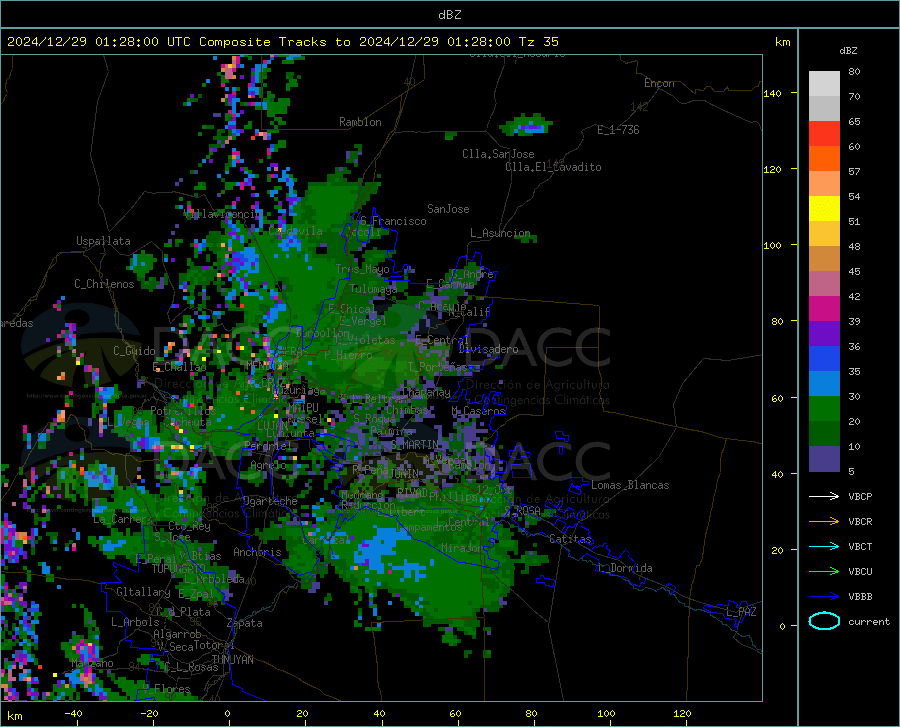Click the Anchoris place label
The height and width of the screenshot is (727, 900).
click(x=257, y=553)
